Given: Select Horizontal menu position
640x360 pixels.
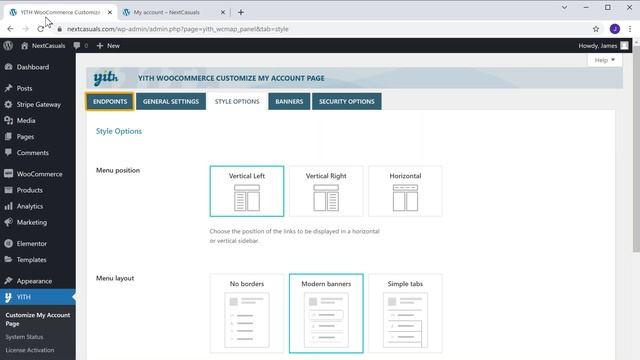Looking at the screenshot, I should pos(405,191).
